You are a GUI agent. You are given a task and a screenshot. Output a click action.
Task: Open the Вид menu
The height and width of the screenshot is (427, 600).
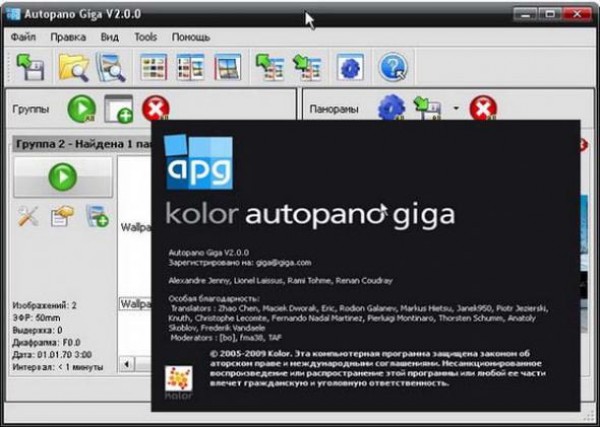pos(110,37)
